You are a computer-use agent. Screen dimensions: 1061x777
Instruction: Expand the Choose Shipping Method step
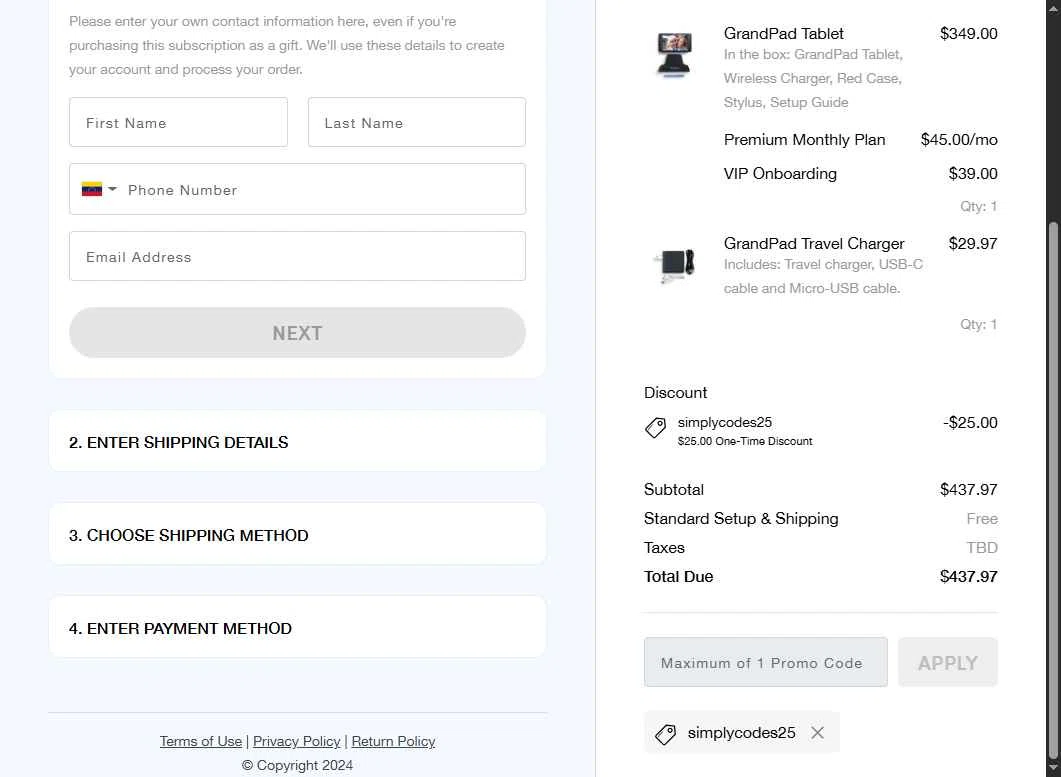coord(297,535)
